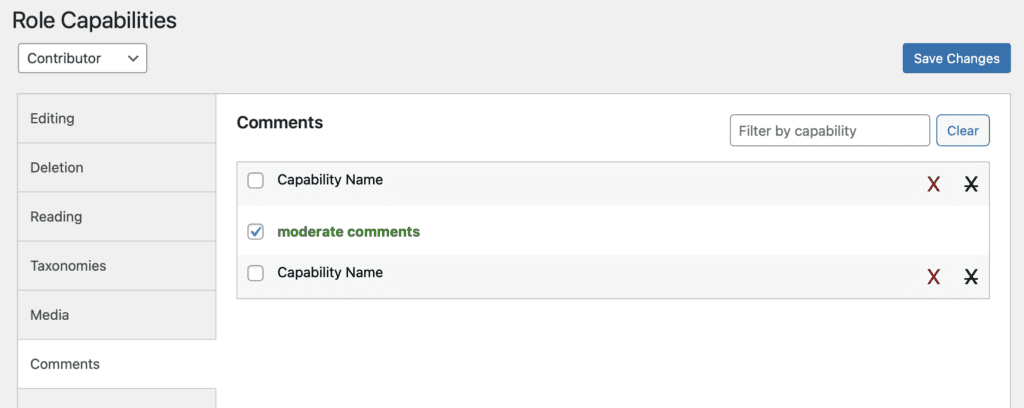
Task: Click the green moderate comments label
Action: click(348, 232)
